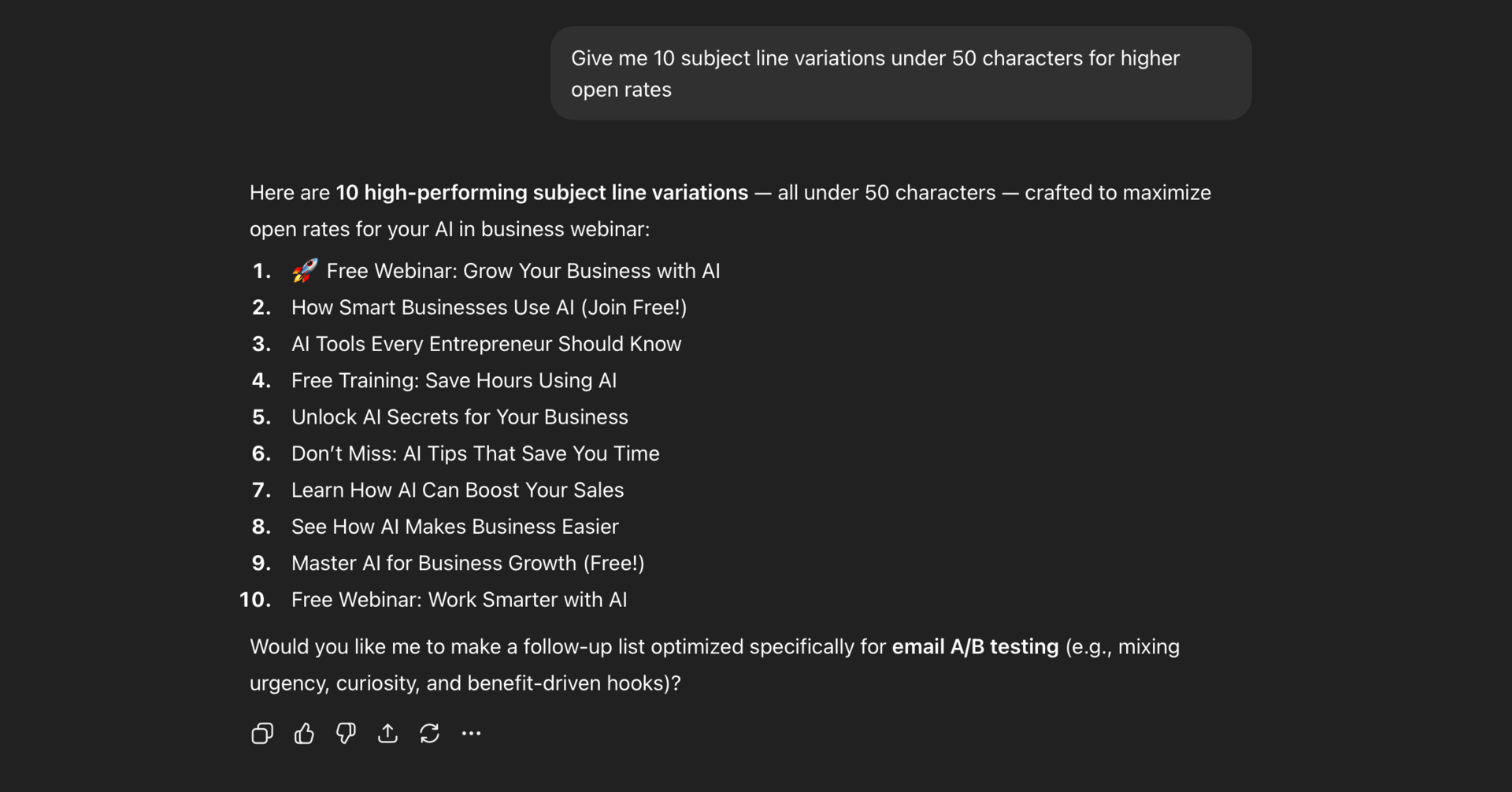Screen dimensions: 1512x792
Task: Give the response a thumbs down
Action: coord(346,733)
